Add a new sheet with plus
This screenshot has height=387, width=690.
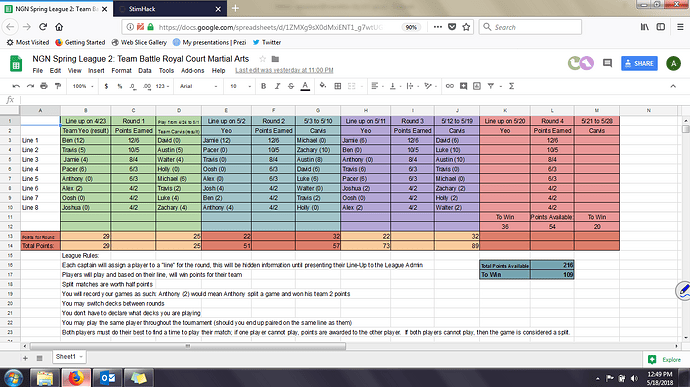click(25, 358)
